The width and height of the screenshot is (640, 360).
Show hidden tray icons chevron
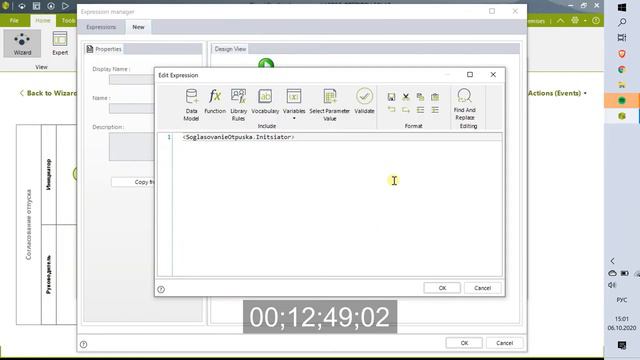click(x=612, y=261)
